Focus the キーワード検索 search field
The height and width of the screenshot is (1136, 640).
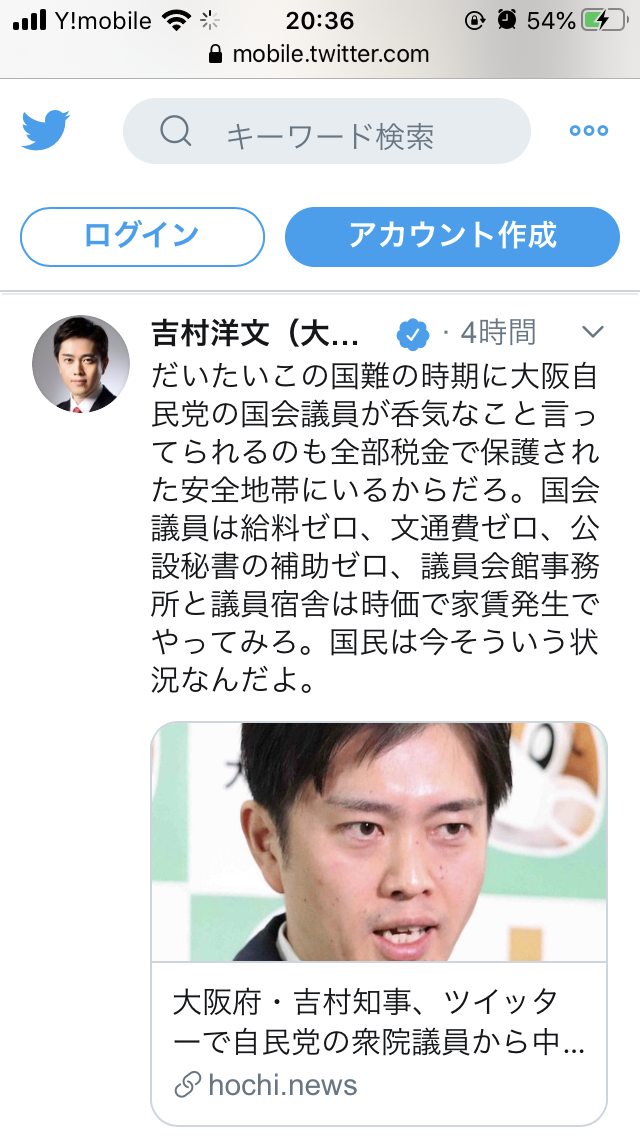pos(327,131)
